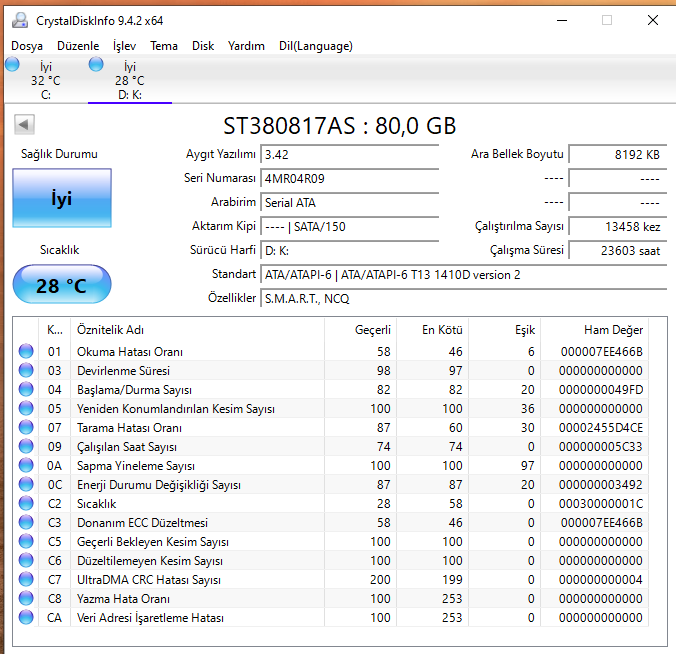Click the firmware field showing 3.42
This screenshot has height=654, width=676.
coord(349,154)
